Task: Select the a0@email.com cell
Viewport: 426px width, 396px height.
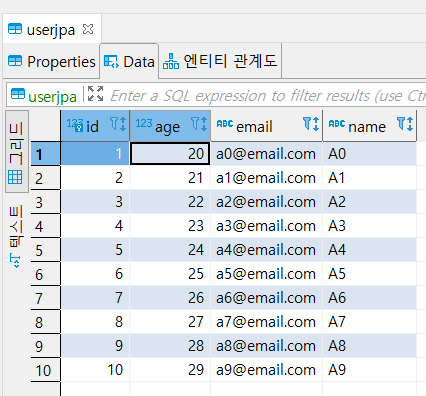Action: tap(266, 154)
